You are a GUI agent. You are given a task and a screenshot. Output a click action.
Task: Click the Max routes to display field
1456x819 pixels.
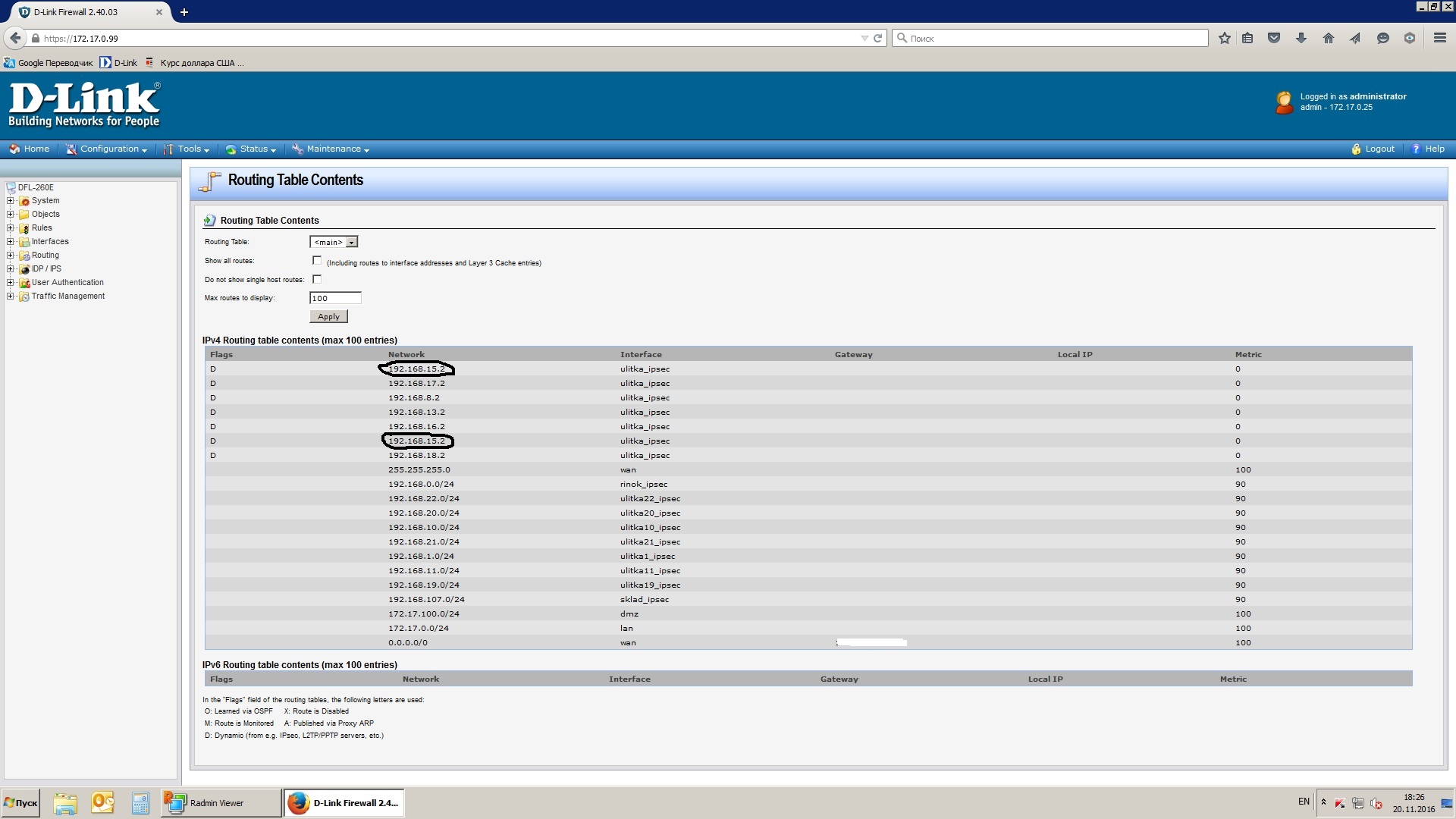335,298
